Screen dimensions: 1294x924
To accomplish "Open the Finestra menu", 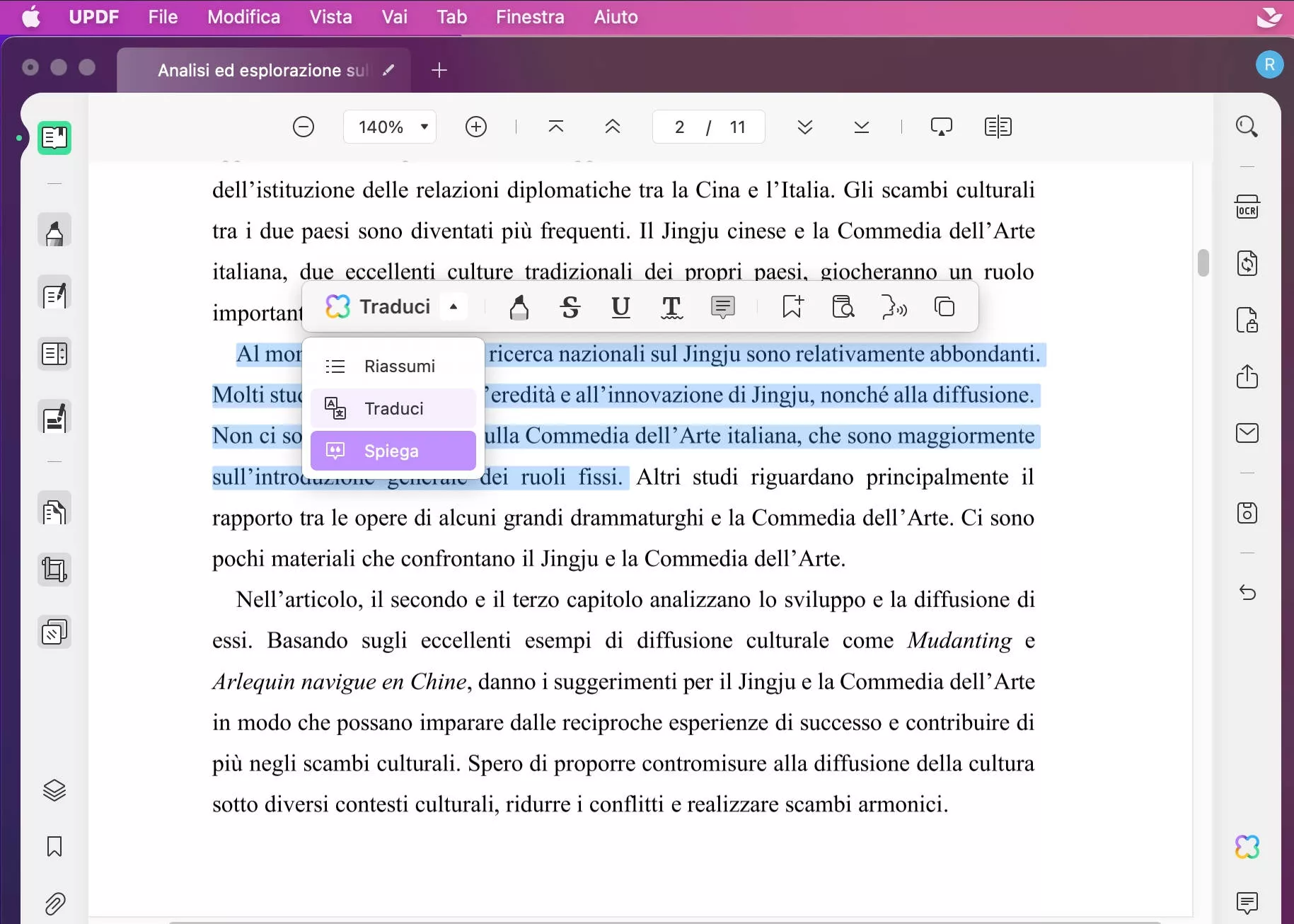I will 530,17.
